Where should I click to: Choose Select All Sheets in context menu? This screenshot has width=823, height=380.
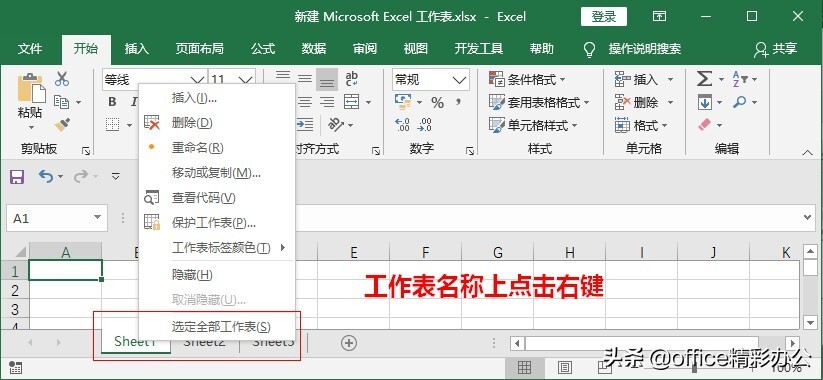(x=216, y=327)
